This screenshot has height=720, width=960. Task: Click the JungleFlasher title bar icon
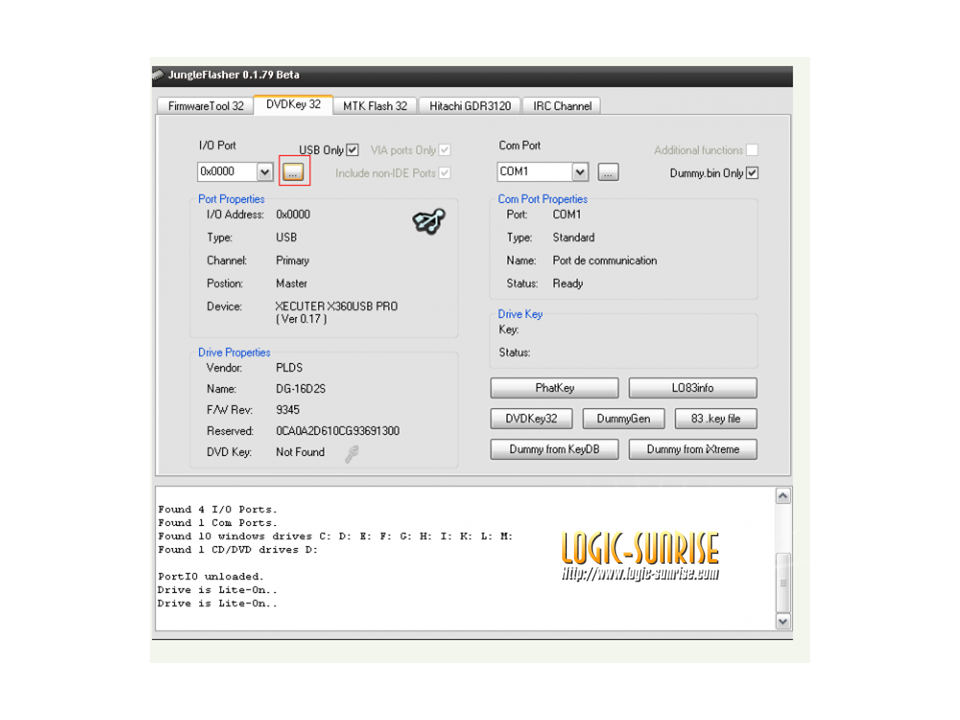[159, 75]
